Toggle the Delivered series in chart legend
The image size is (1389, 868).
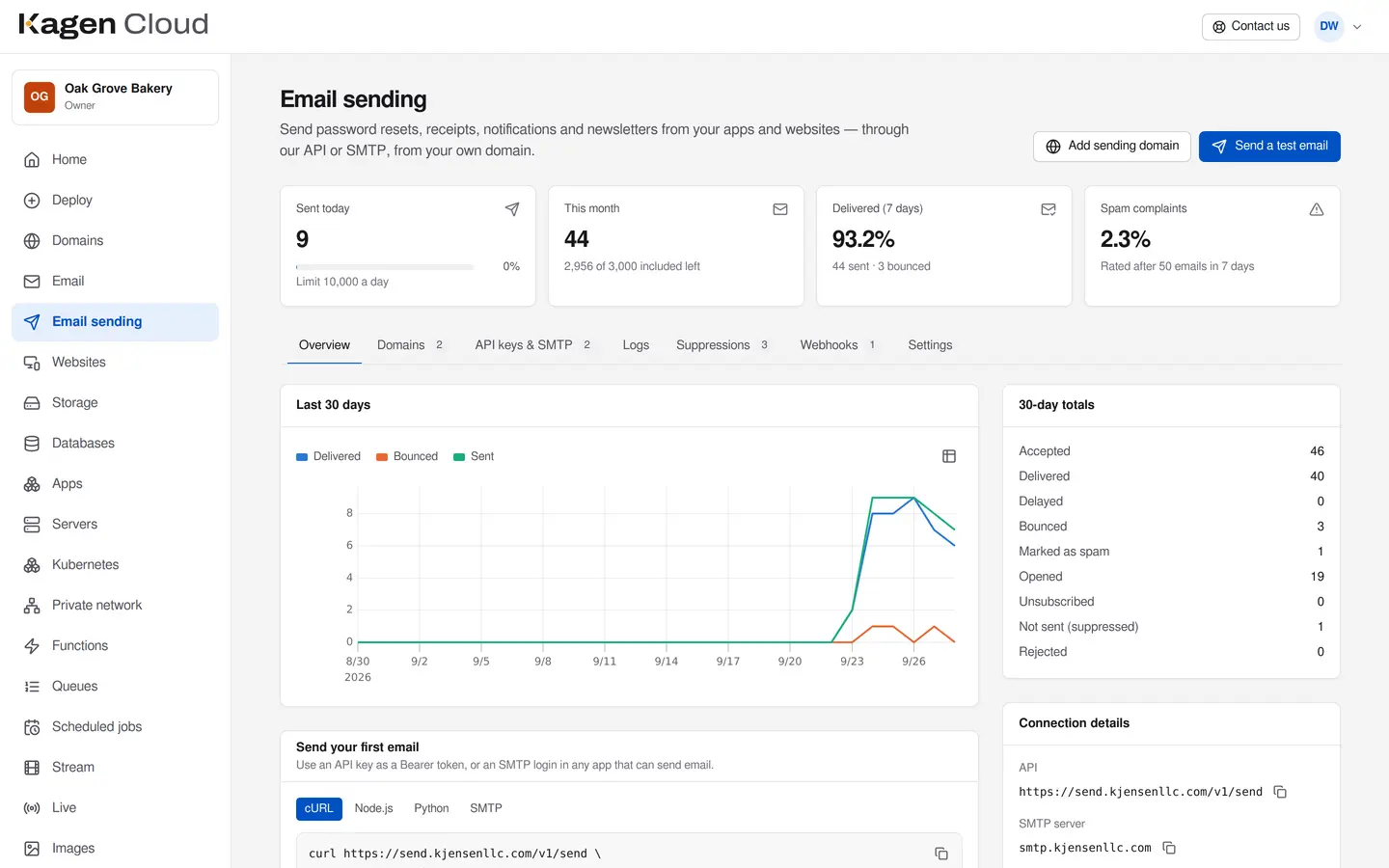coord(328,456)
